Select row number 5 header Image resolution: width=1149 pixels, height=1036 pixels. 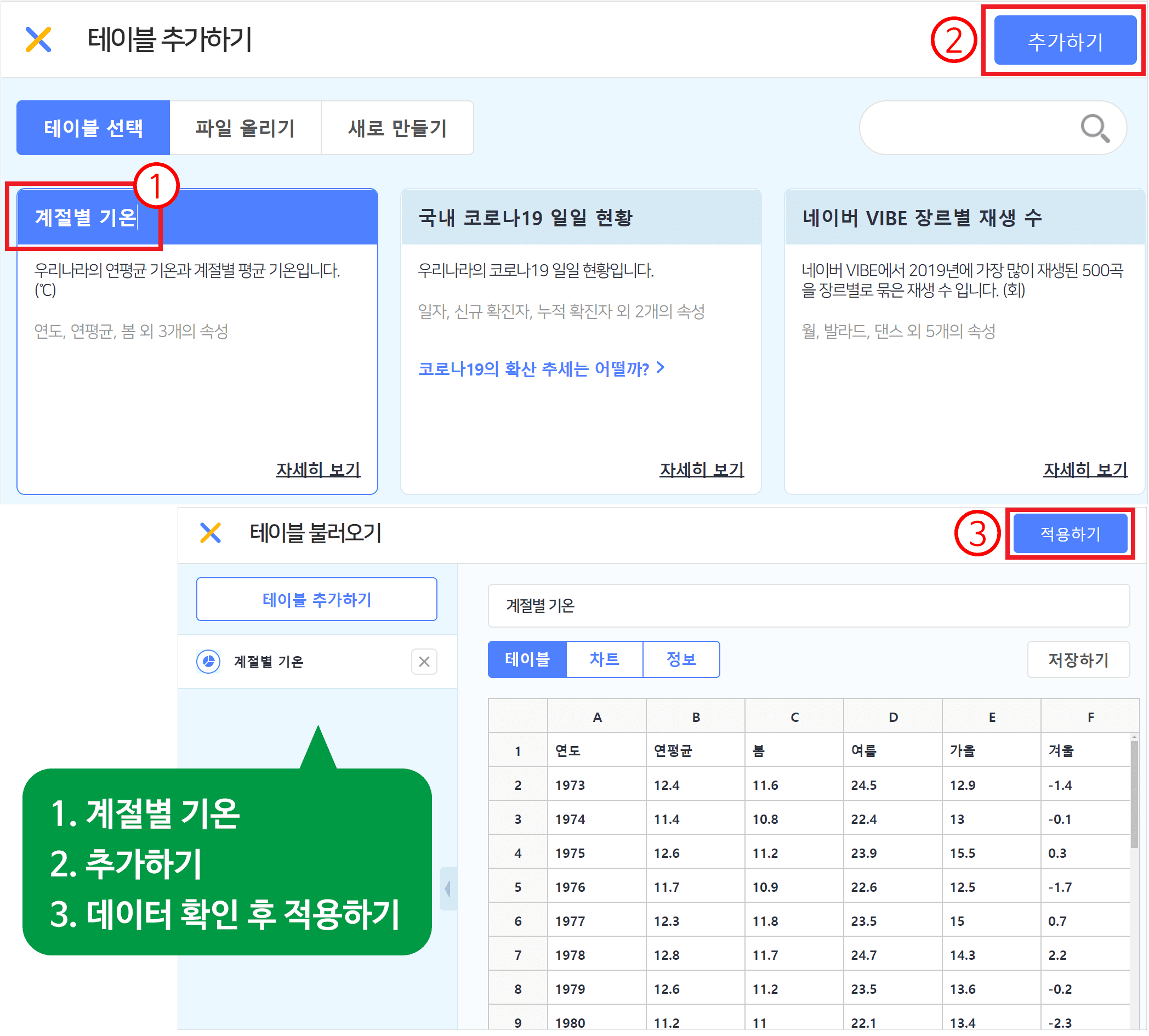coord(518,887)
